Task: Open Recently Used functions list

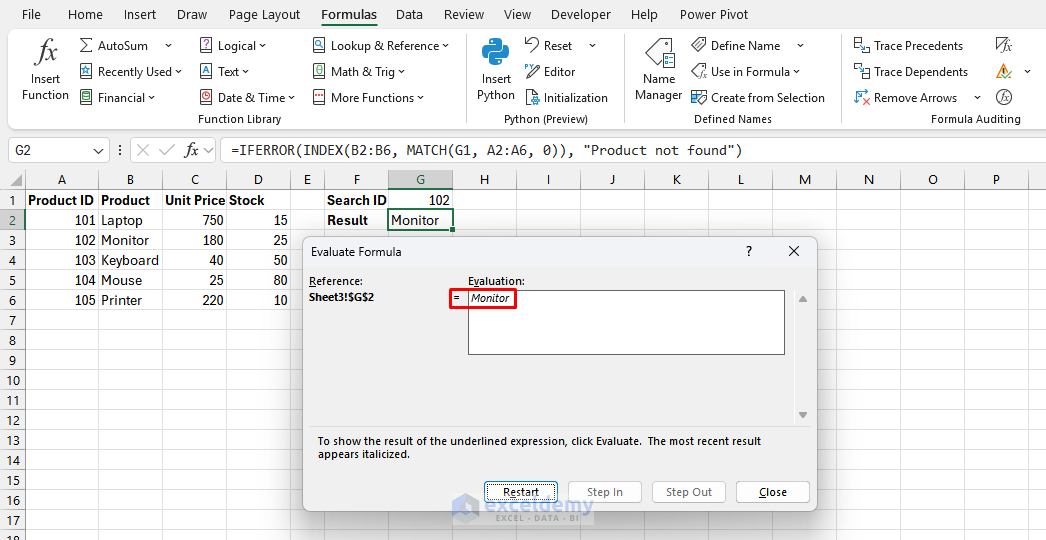Action: click(x=131, y=71)
